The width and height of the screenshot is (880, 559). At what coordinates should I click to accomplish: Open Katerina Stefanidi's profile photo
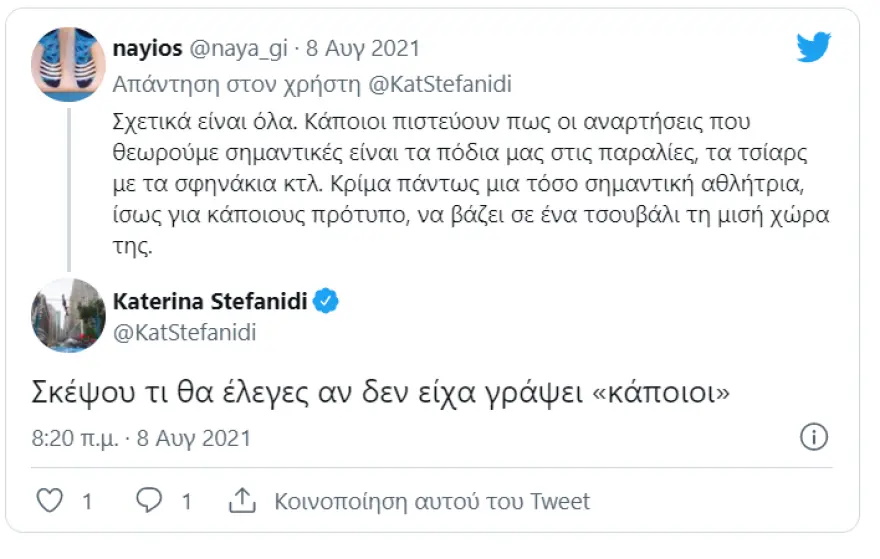pyautogui.click(x=68, y=315)
